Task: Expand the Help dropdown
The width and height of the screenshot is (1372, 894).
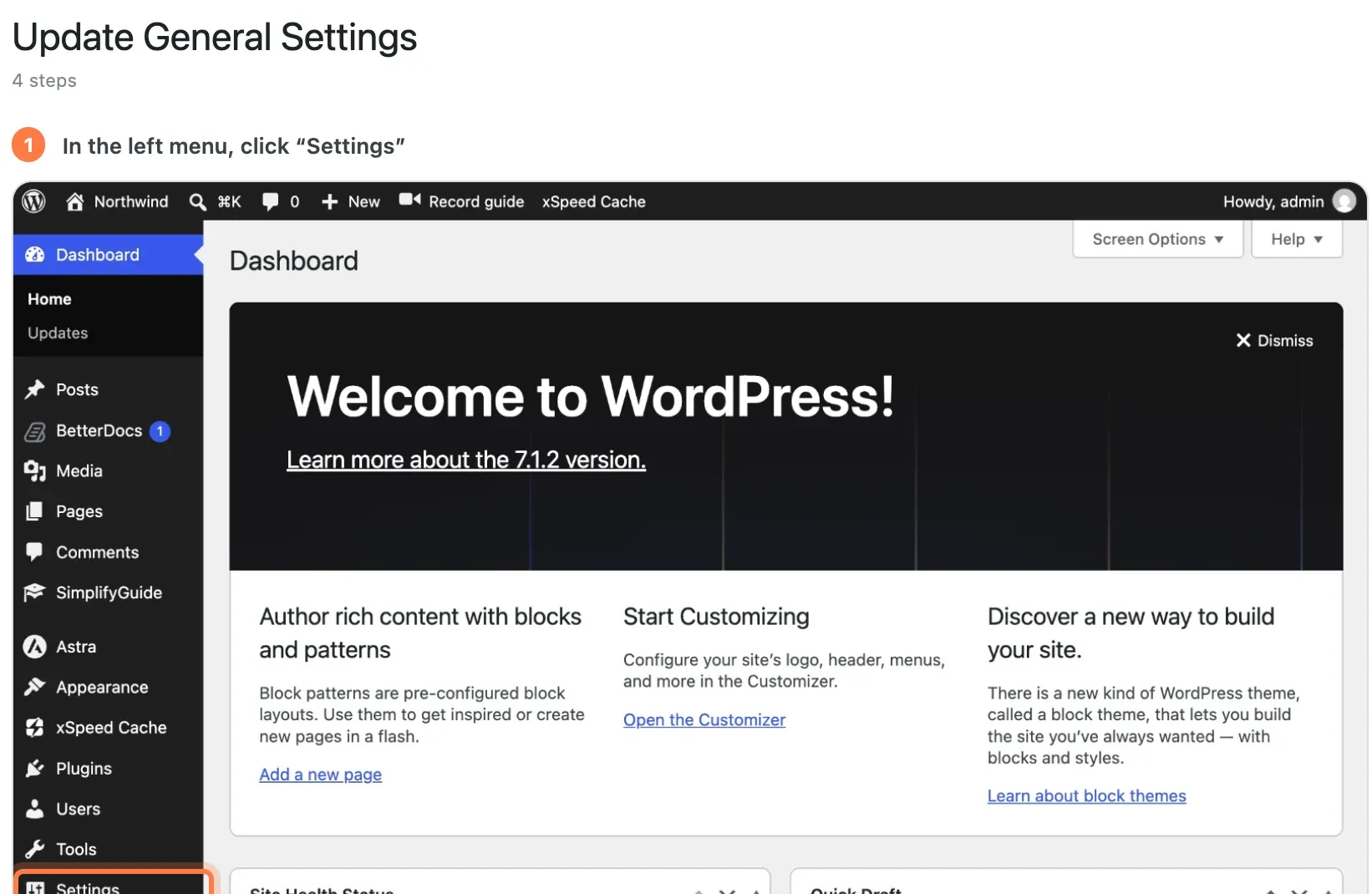Action: [1297, 240]
